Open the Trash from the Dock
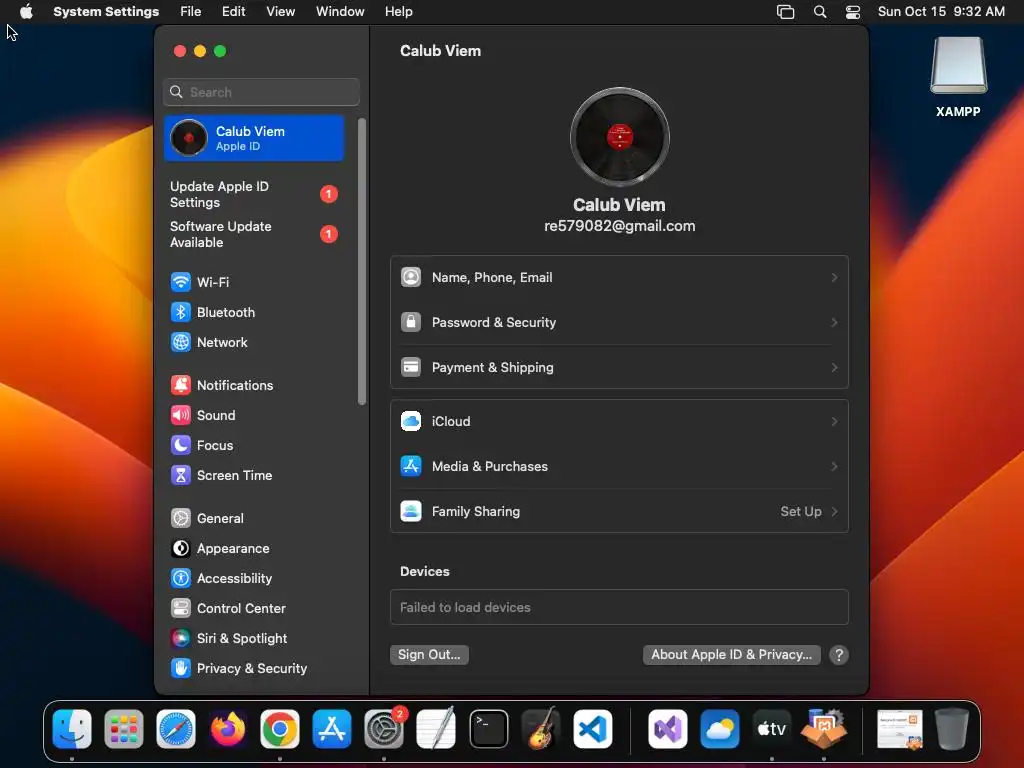 (x=952, y=729)
